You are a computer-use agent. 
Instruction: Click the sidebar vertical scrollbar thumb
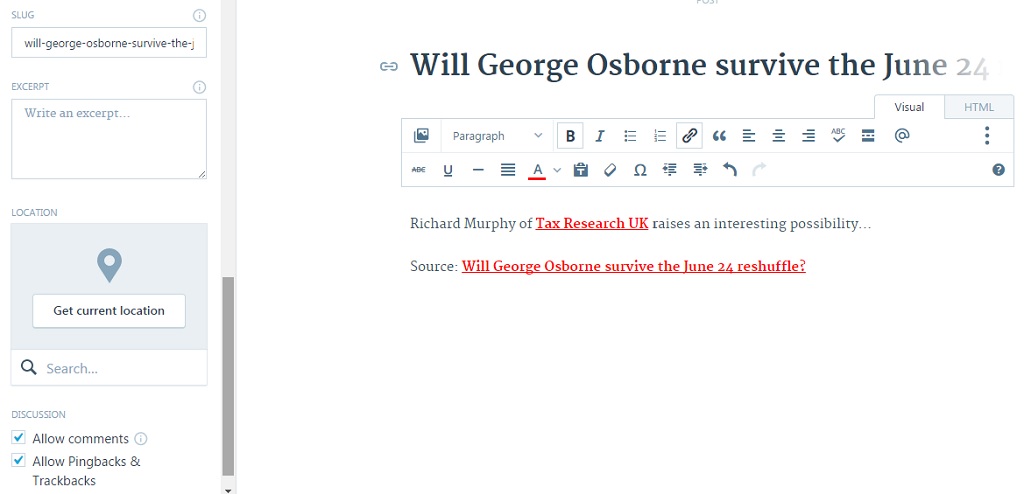click(228, 376)
